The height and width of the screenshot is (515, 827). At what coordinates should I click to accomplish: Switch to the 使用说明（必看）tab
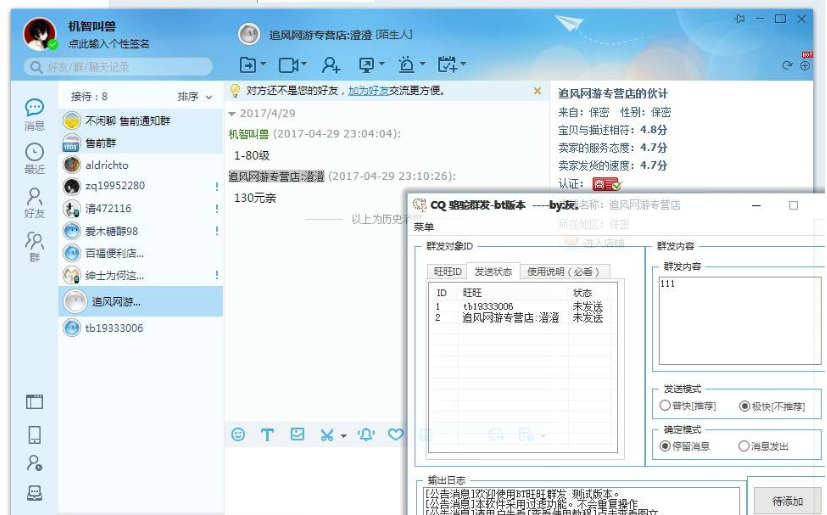click(565, 272)
